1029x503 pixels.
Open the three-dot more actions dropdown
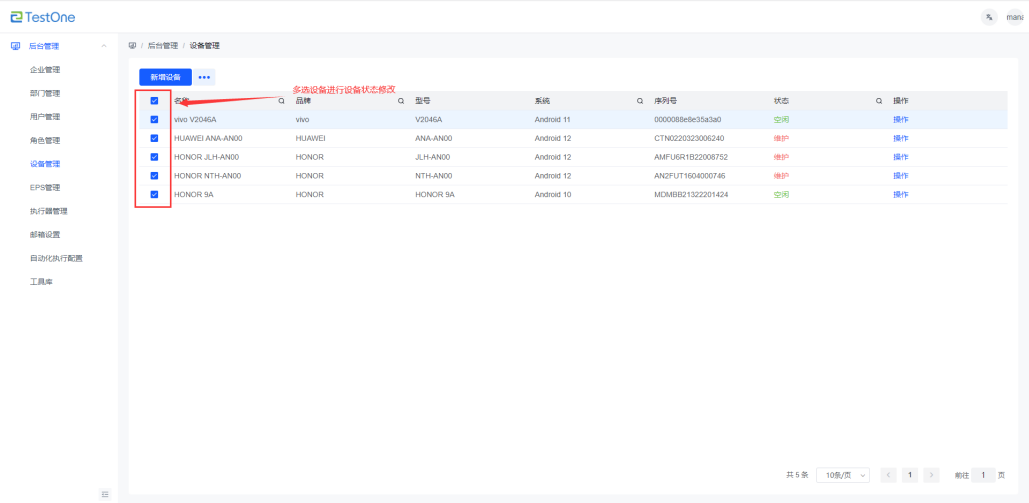point(204,77)
